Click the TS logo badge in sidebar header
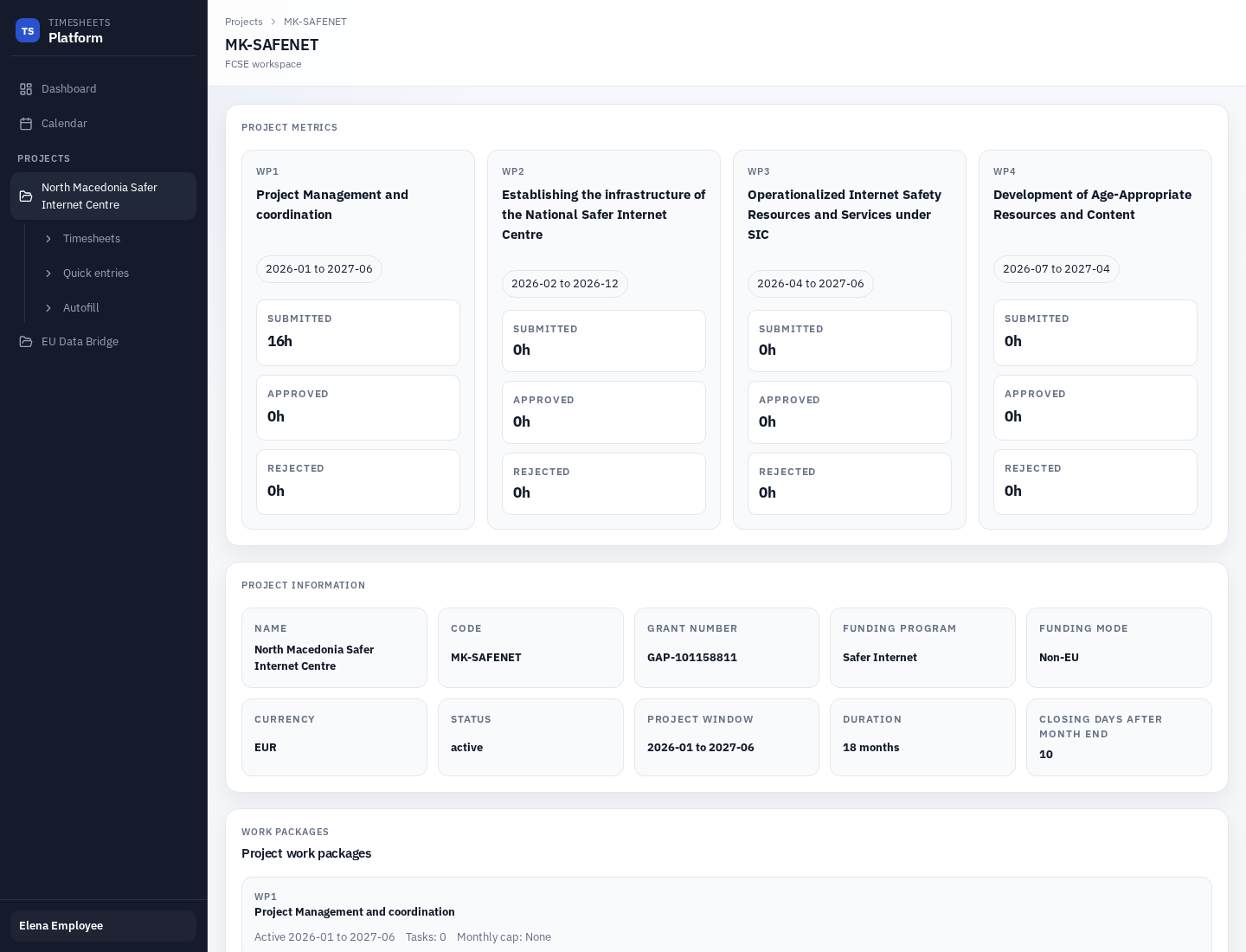The width and height of the screenshot is (1246, 952). (28, 30)
